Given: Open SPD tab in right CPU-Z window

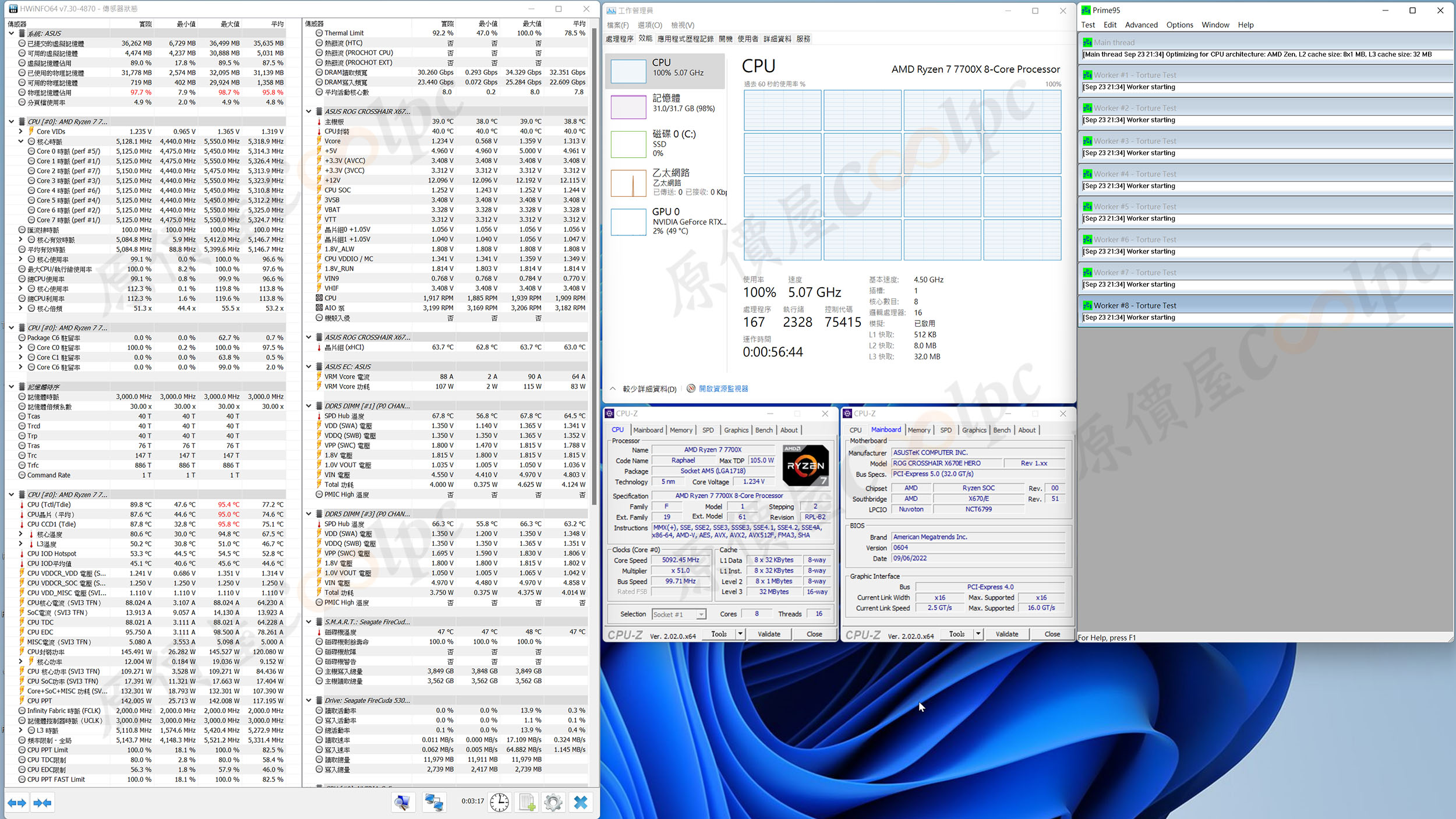Looking at the screenshot, I should pos(946,430).
